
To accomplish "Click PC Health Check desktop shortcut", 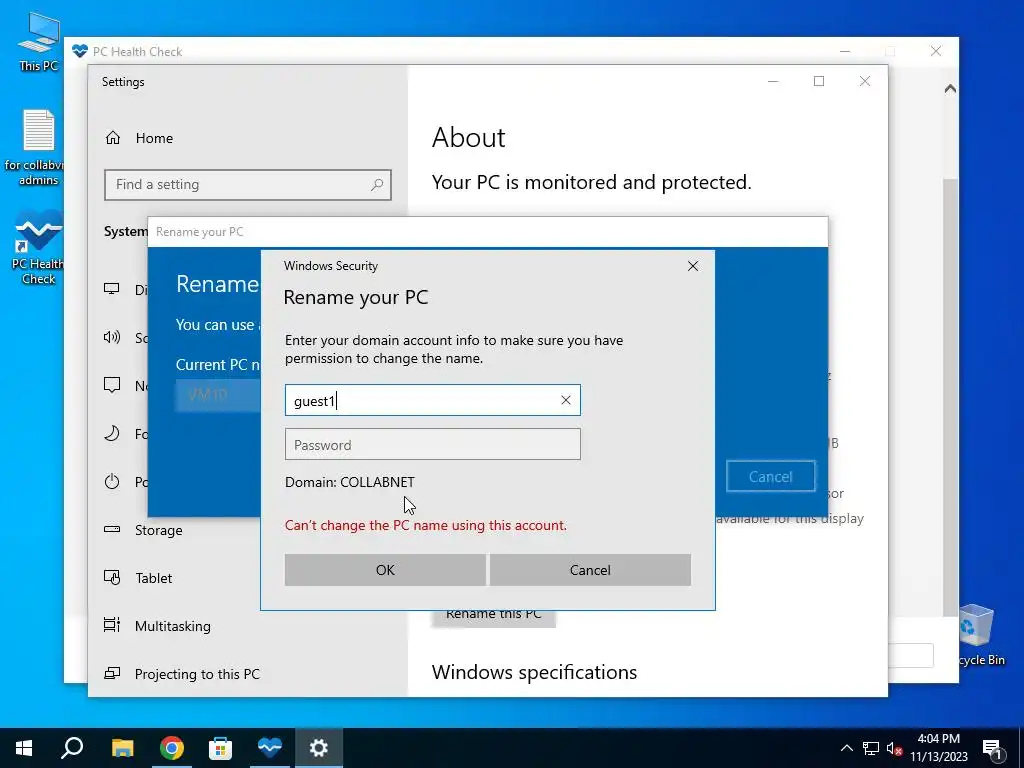I will click(38, 248).
